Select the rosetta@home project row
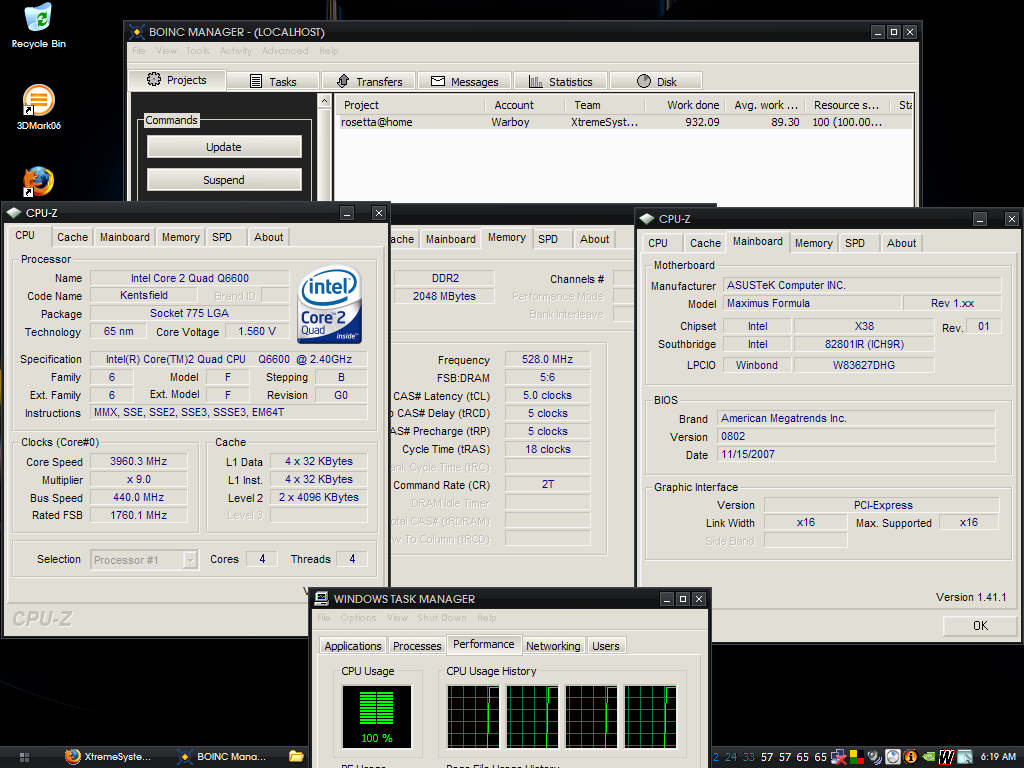The height and width of the screenshot is (768, 1024). click(626, 122)
